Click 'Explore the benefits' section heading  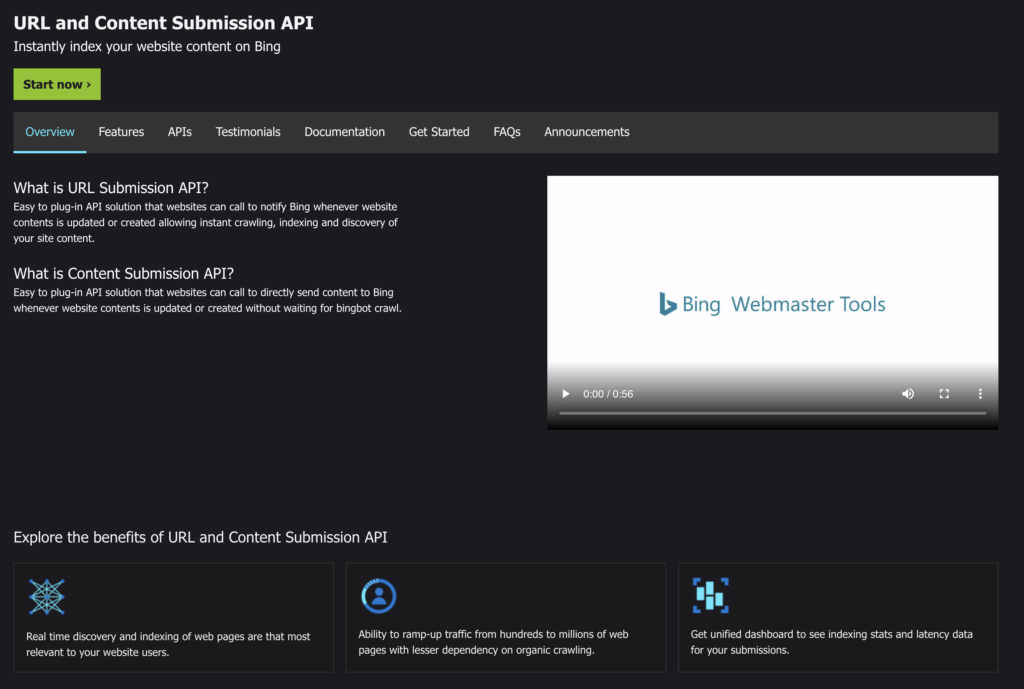[x=200, y=537]
